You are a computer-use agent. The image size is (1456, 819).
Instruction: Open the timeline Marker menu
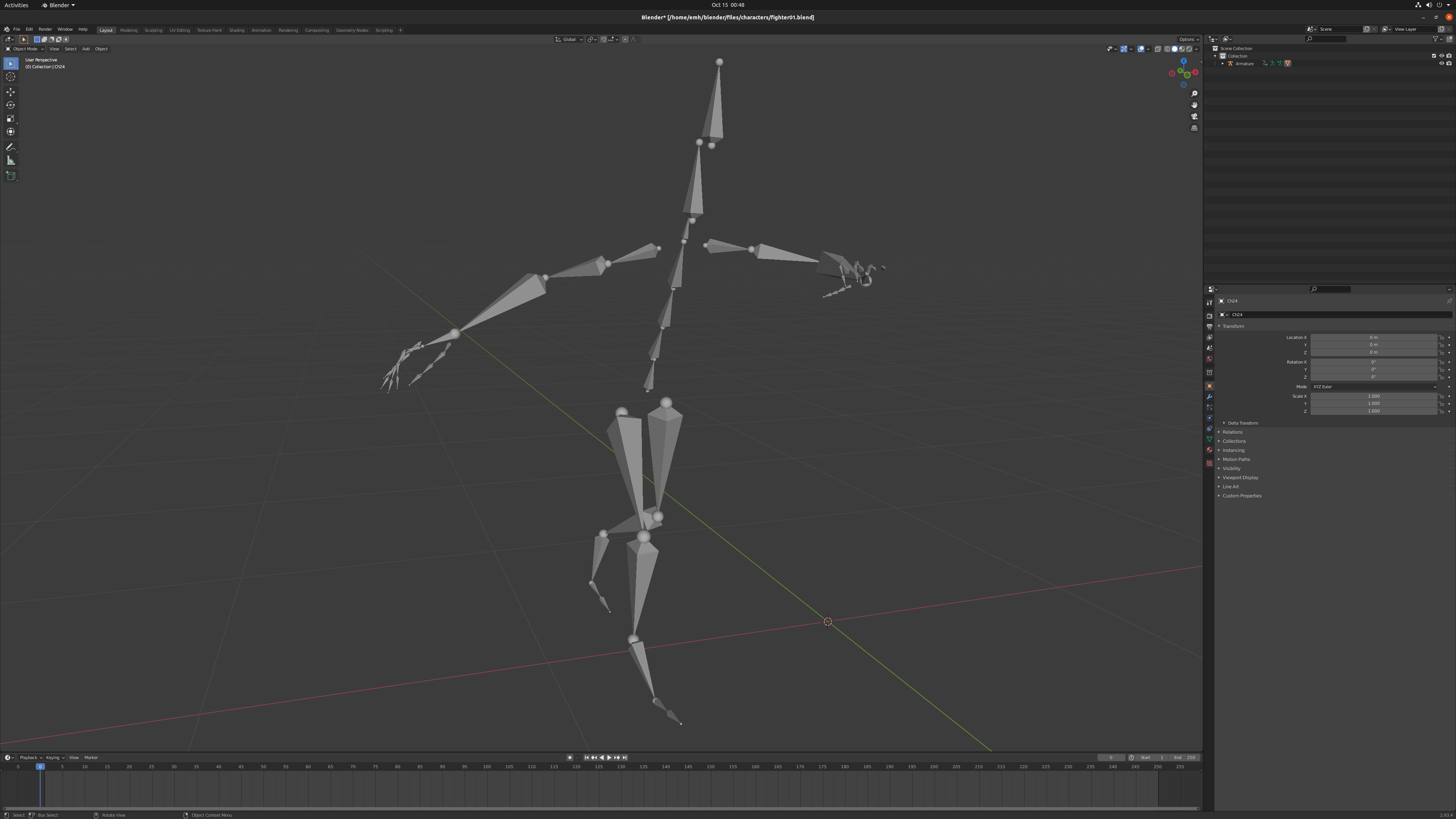point(91,758)
